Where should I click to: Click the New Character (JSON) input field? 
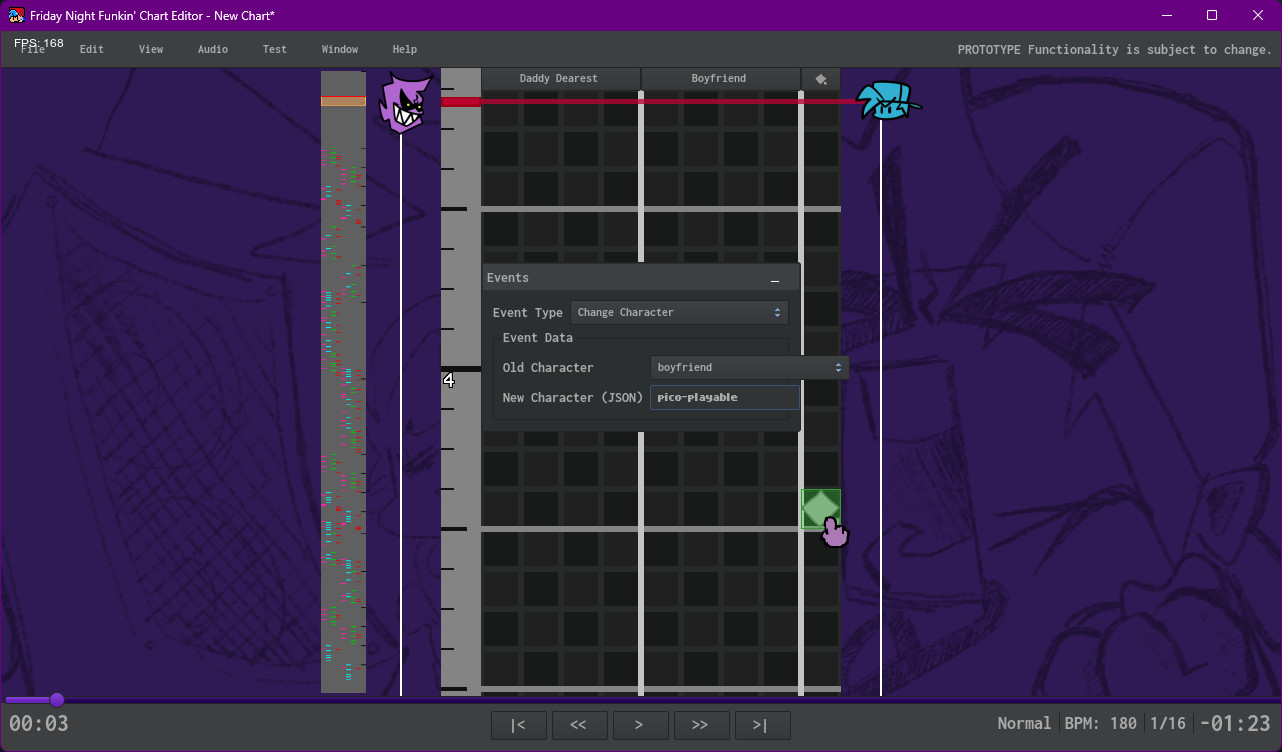(x=723, y=397)
